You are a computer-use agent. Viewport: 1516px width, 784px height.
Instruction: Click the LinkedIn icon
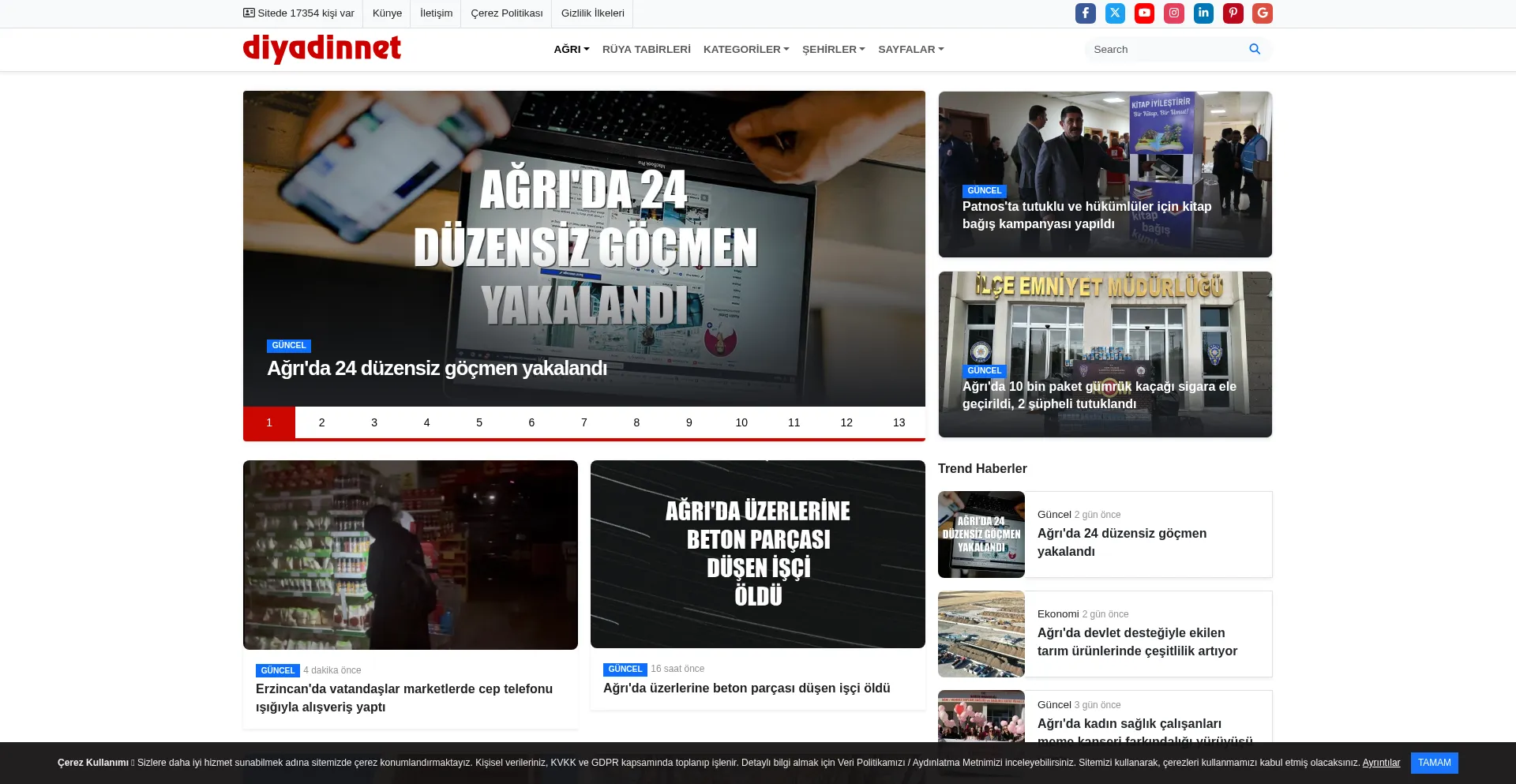1203,13
